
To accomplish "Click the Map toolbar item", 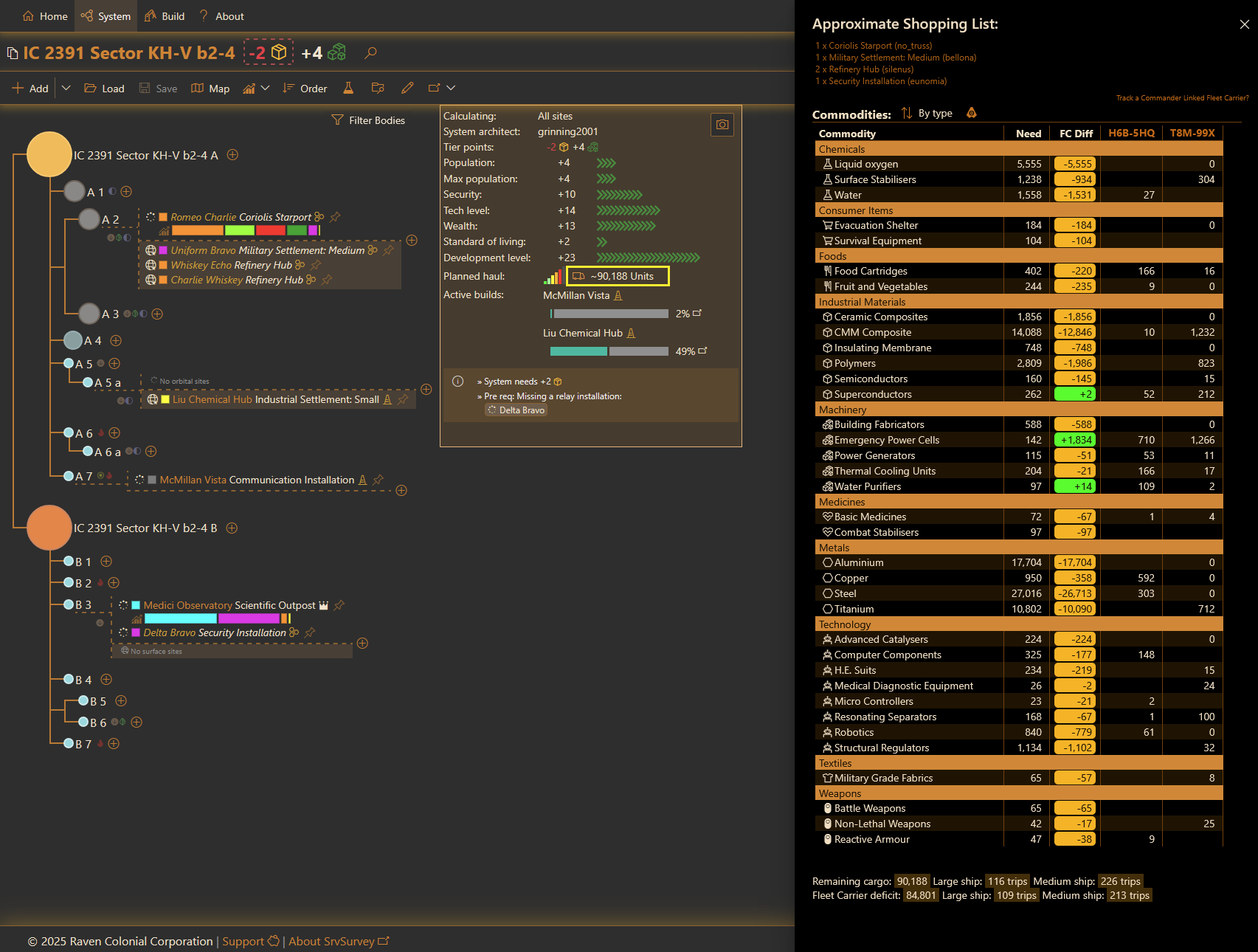I will pyautogui.click(x=210, y=88).
